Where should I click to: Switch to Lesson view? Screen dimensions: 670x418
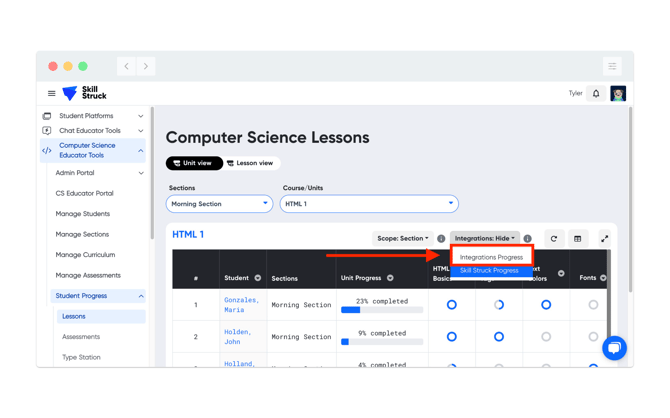(251, 163)
